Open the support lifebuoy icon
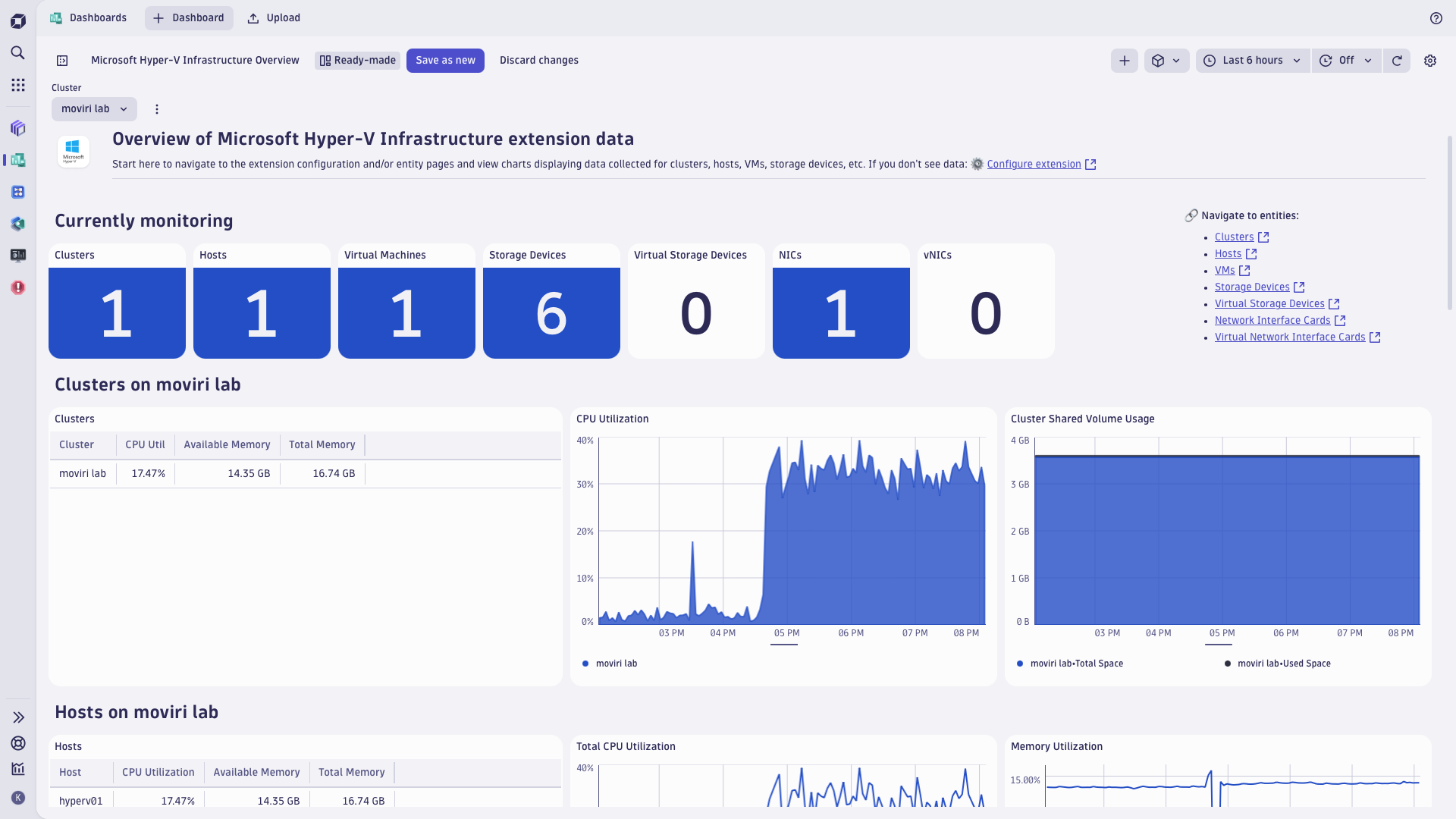The image size is (1456, 819). click(x=18, y=743)
